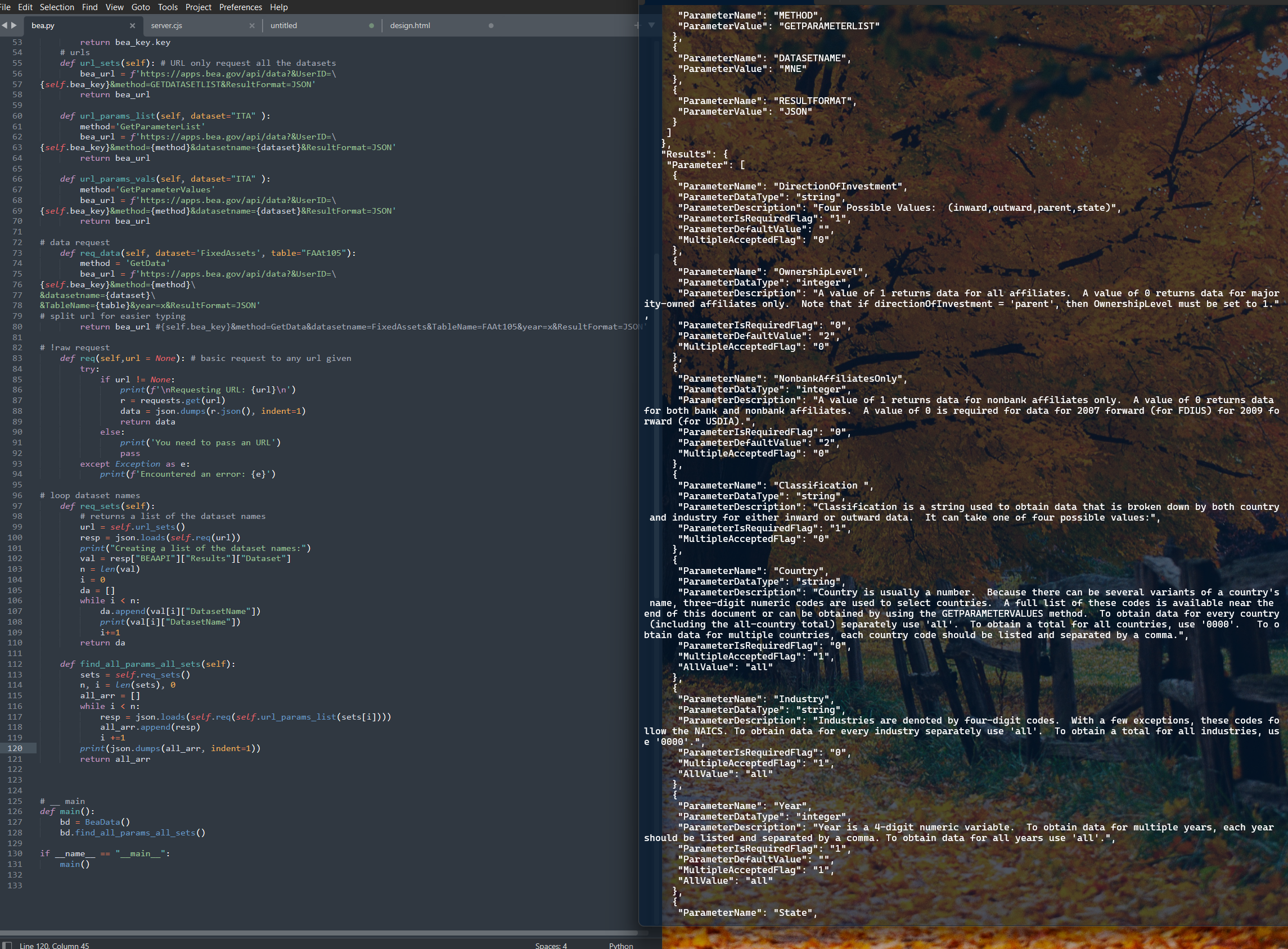Close the server.cjs tab
The height and width of the screenshot is (949, 1288).
point(252,25)
